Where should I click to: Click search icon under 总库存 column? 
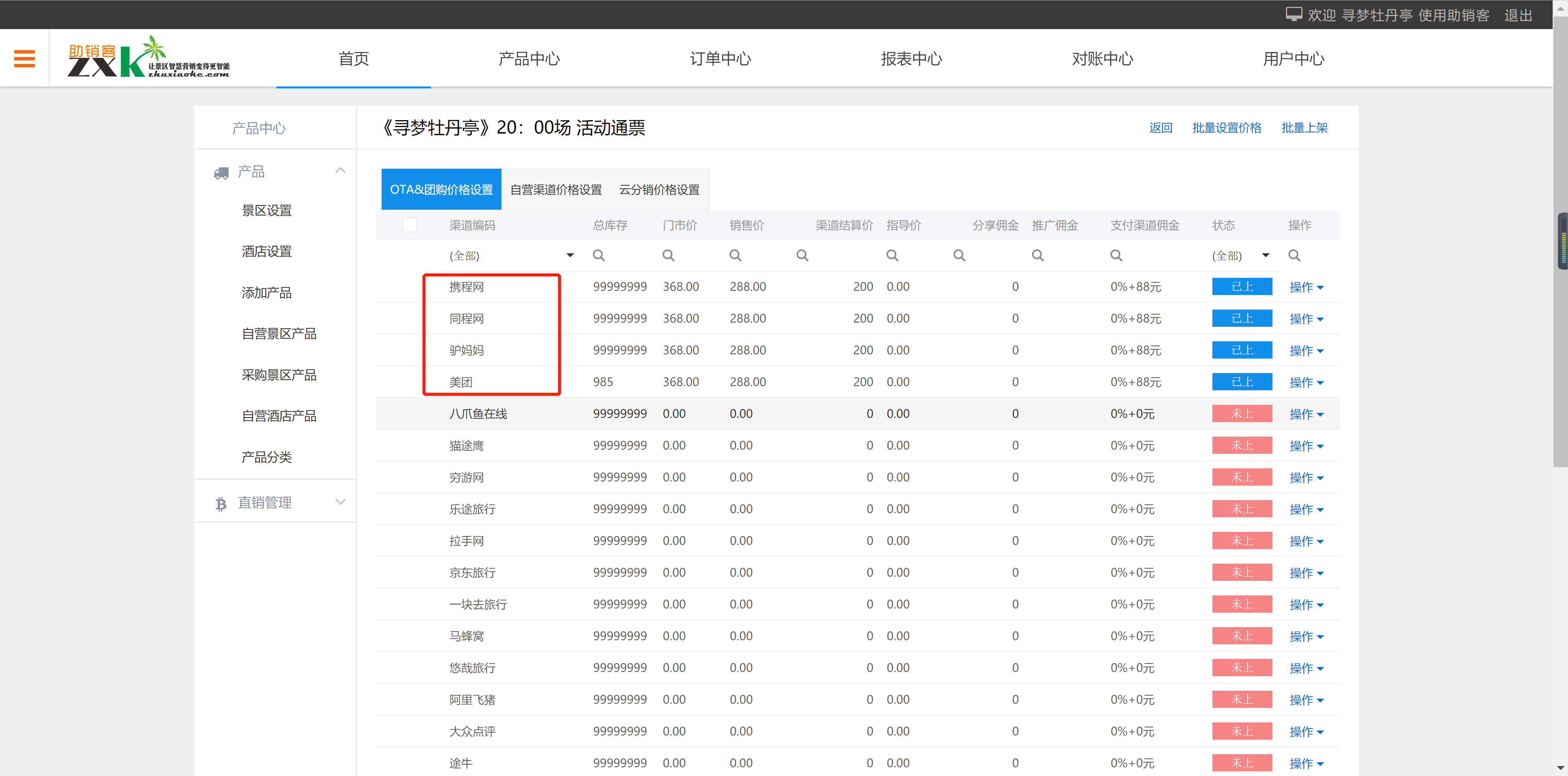coord(598,256)
